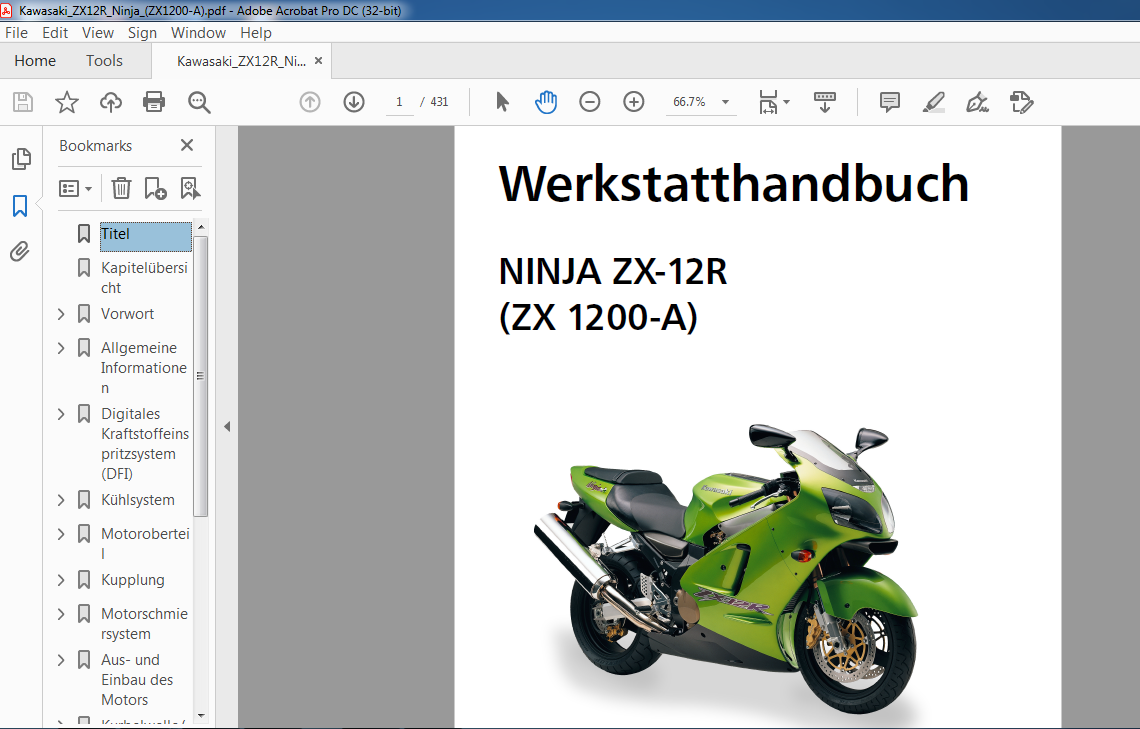The width and height of the screenshot is (1140, 729).
Task: Choose the Selection arrow tool
Action: tap(502, 102)
